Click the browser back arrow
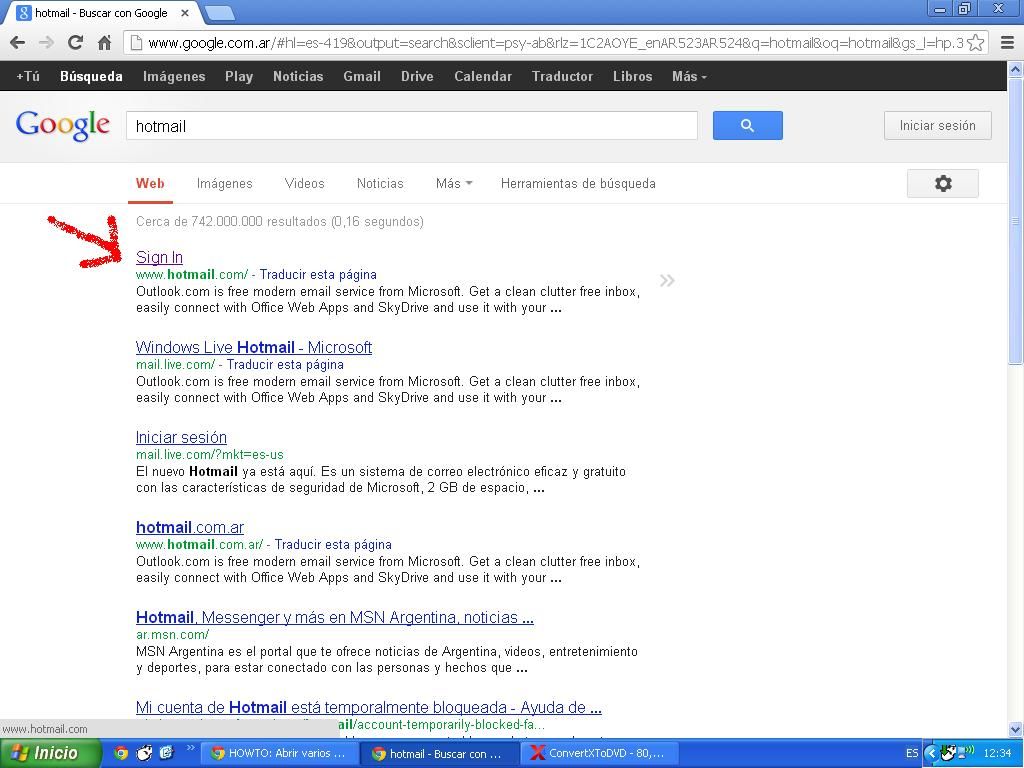Viewport: 1024px width, 768px height. click(18, 43)
